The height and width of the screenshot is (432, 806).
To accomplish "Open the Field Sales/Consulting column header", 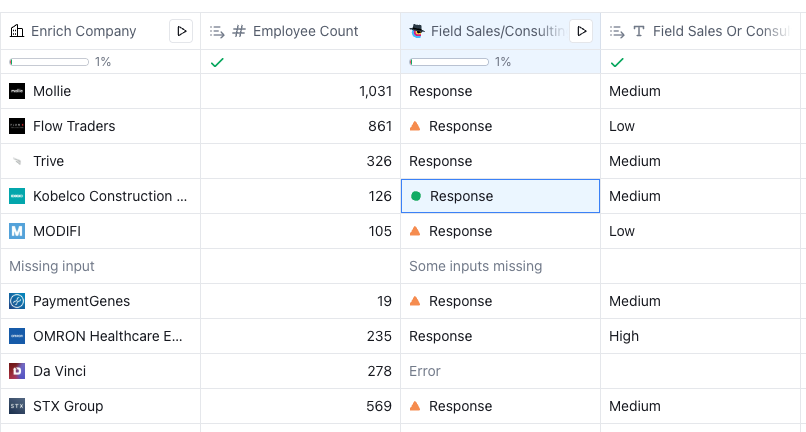I will click(x=498, y=31).
